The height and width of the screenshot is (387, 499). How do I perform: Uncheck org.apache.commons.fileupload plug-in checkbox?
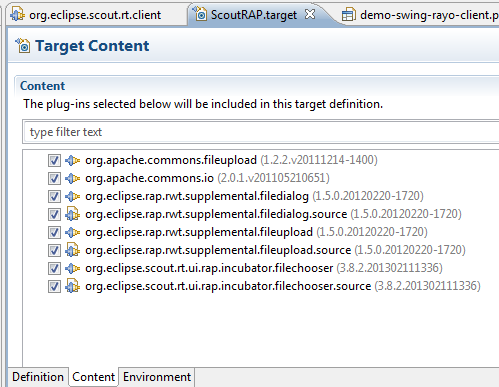pyautogui.click(x=54, y=160)
